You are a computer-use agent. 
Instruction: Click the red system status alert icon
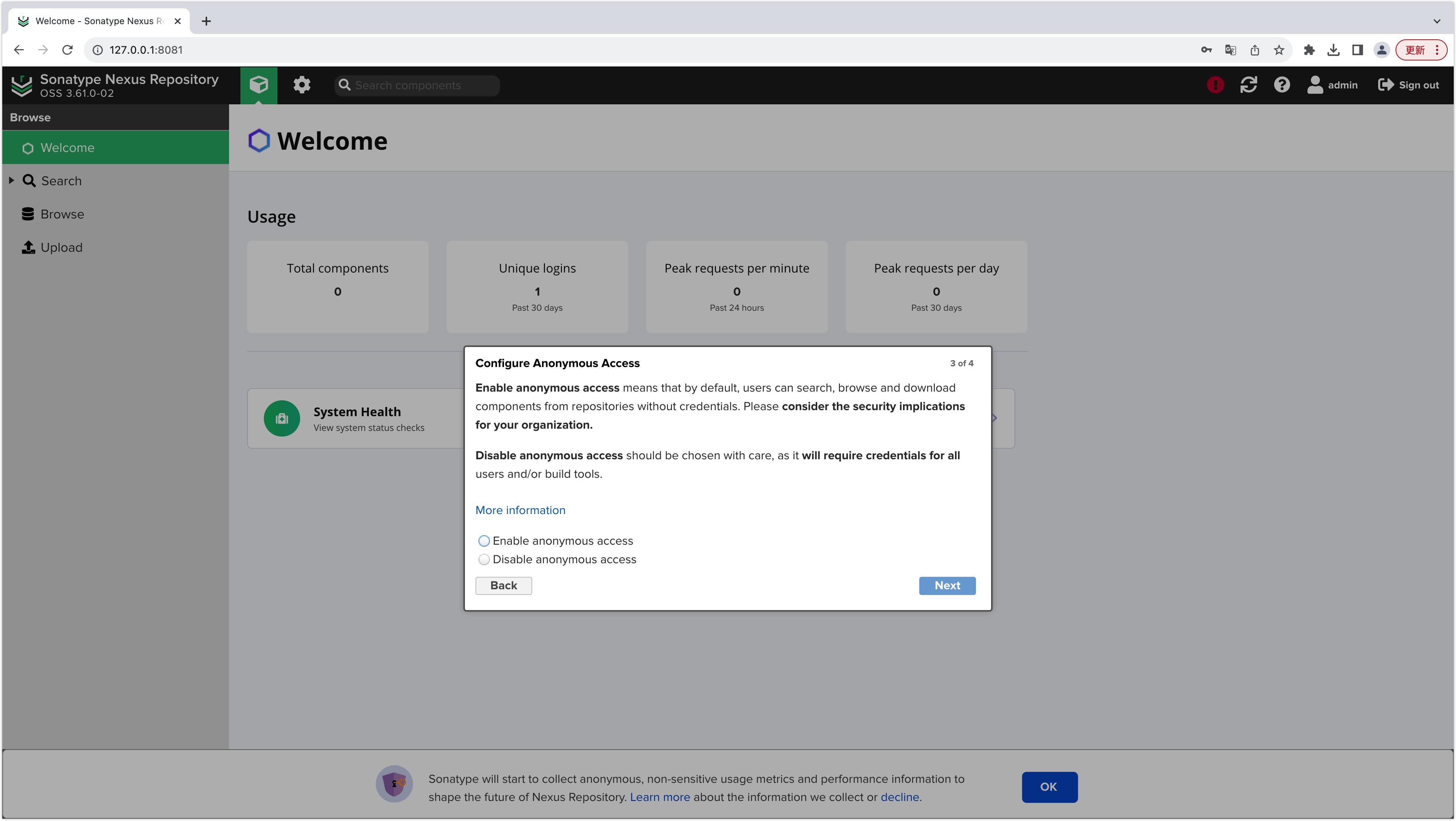pos(1215,85)
